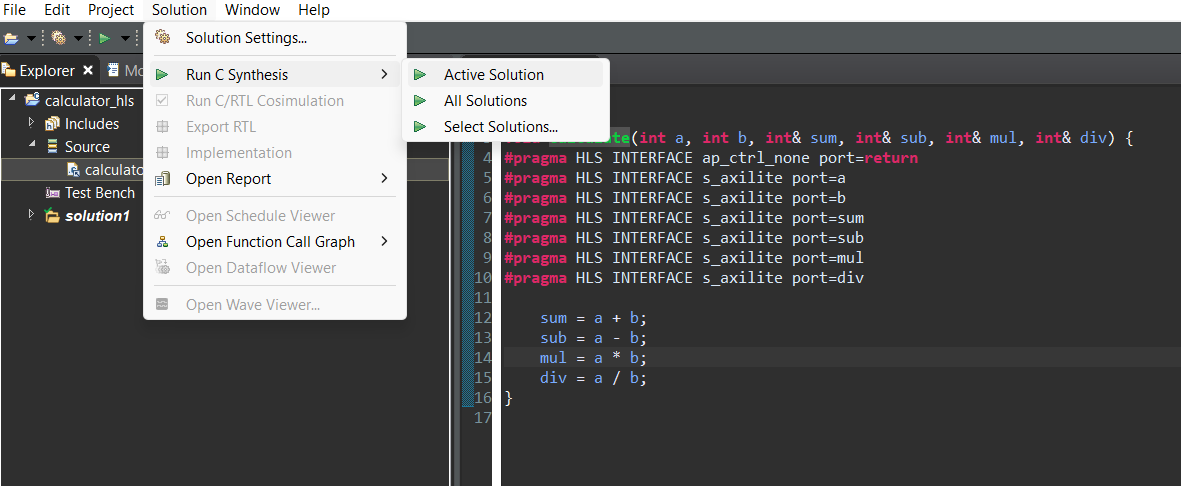Viewport: 1181px width, 486px height.
Task: Click the waveform icon beside Open Wave Viewer
Action: tap(162, 304)
